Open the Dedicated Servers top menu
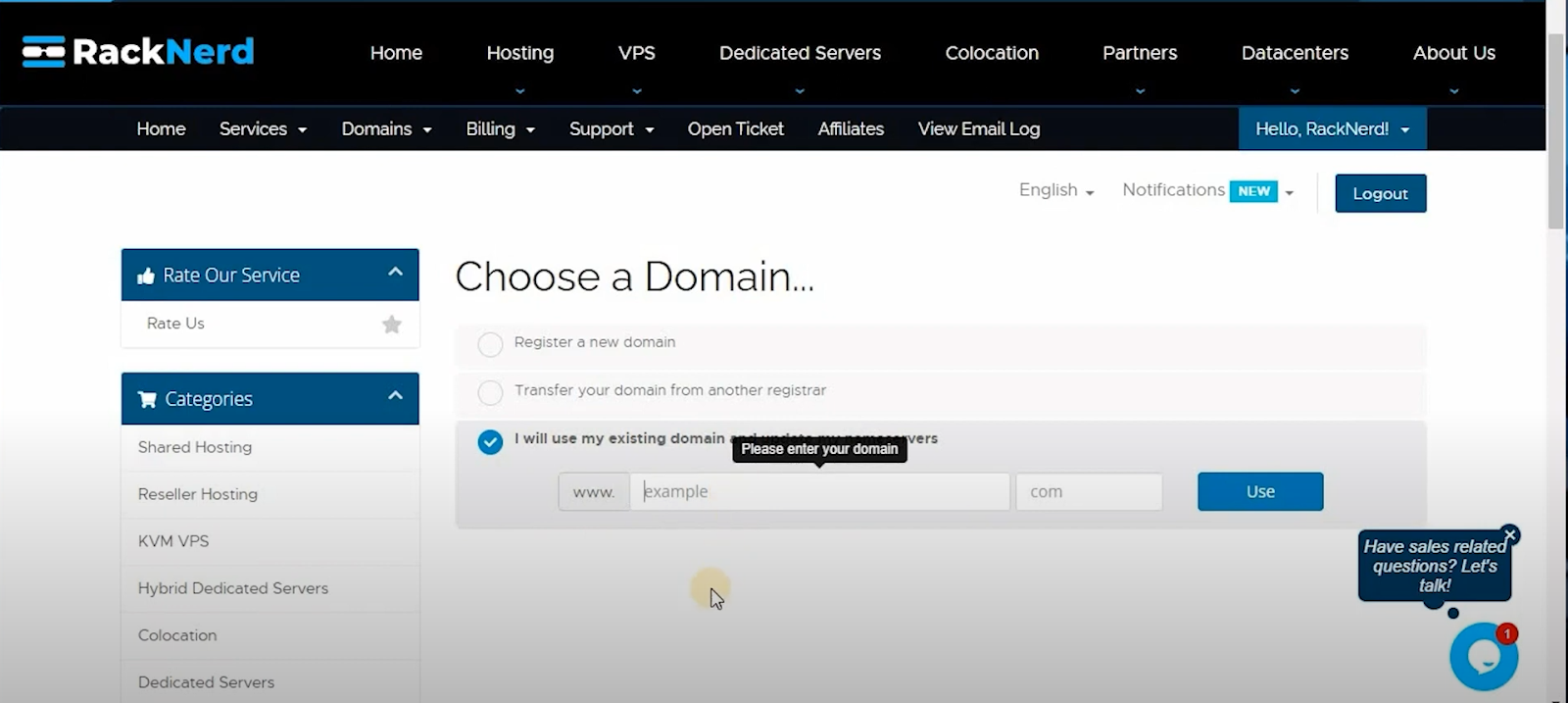 pos(800,53)
